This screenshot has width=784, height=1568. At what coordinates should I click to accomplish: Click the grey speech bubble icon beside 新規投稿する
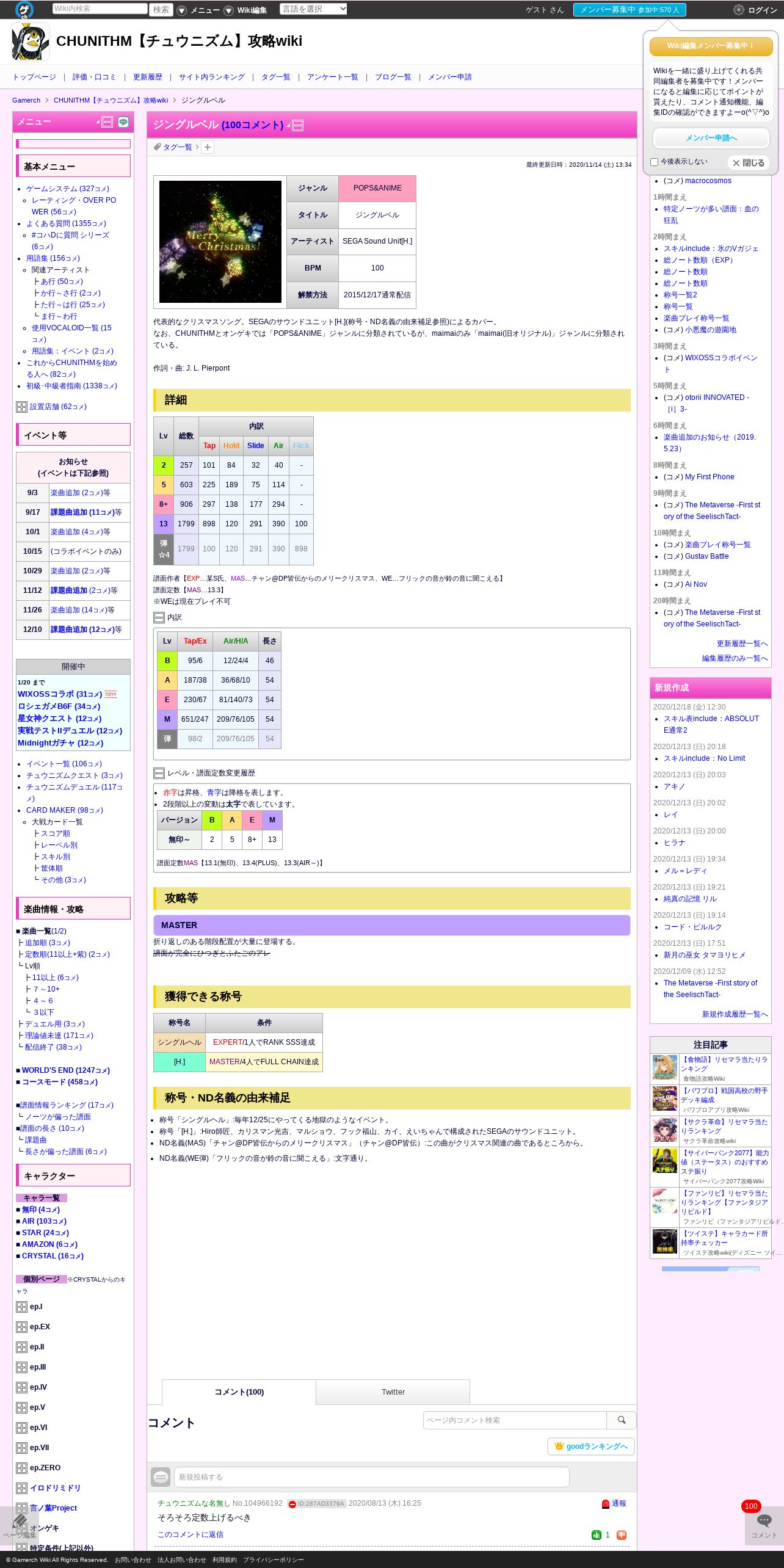coord(161,1477)
